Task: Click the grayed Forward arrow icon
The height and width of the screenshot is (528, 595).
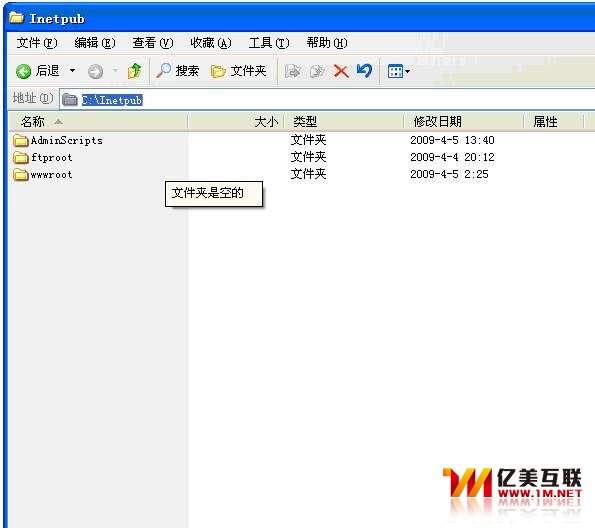Action: (x=95, y=71)
